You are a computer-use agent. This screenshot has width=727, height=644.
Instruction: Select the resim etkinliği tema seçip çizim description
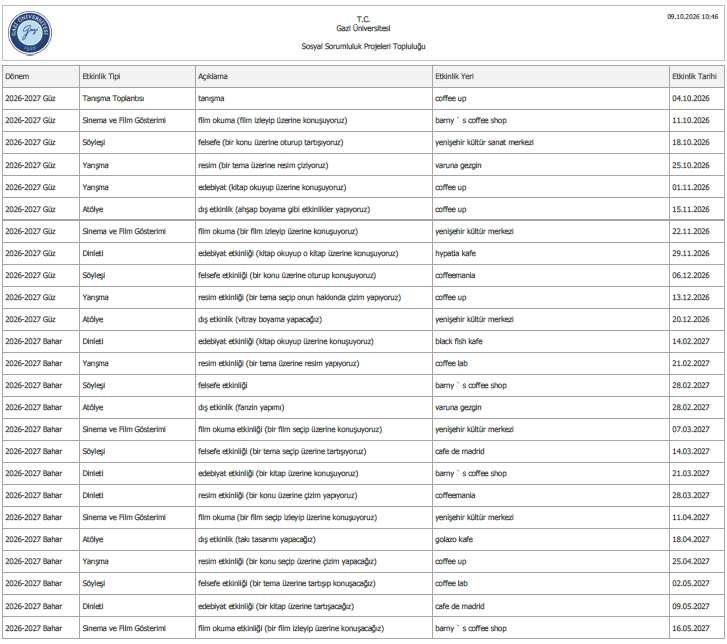coord(314,297)
